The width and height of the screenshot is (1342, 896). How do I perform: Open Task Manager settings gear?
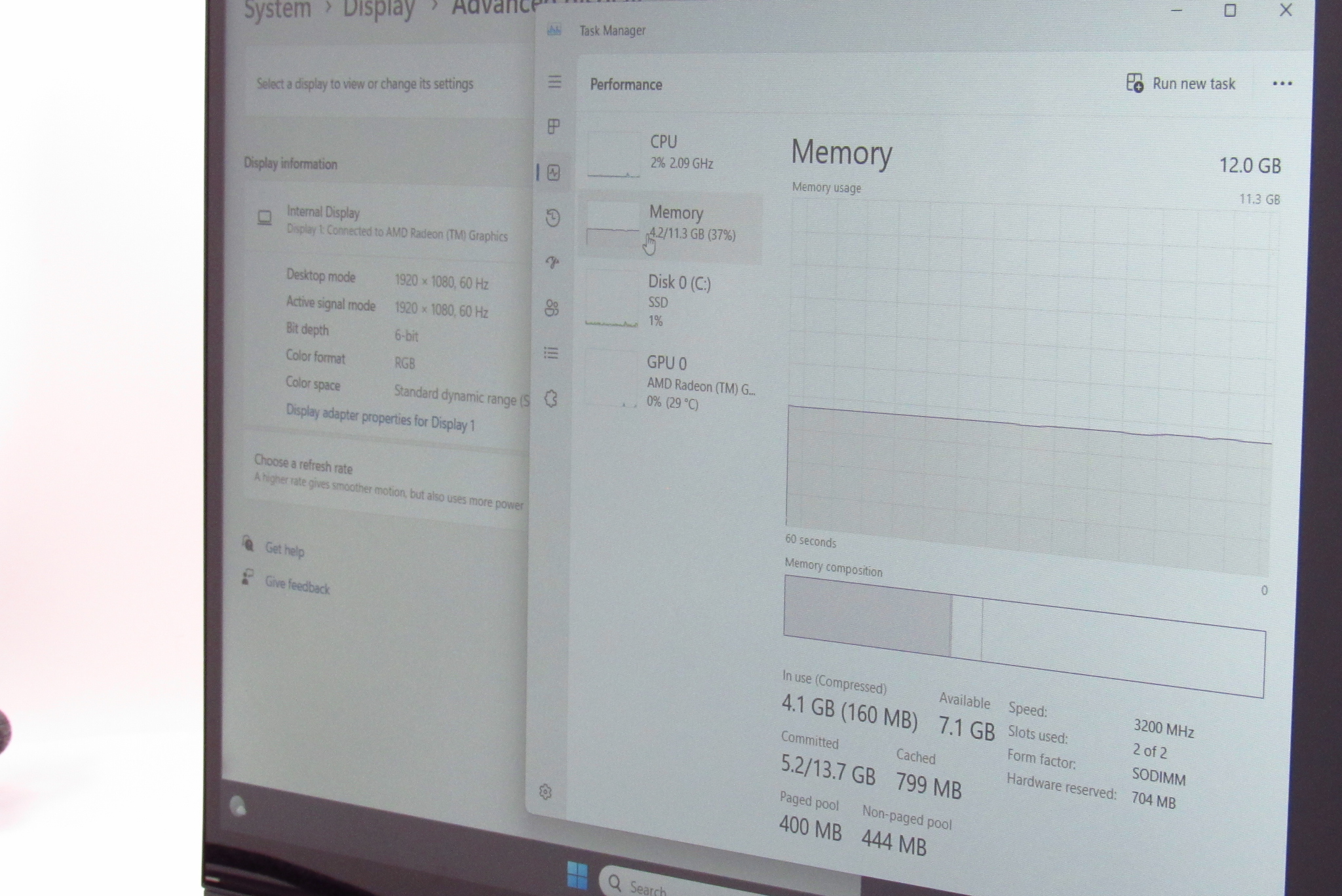click(x=545, y=792)
